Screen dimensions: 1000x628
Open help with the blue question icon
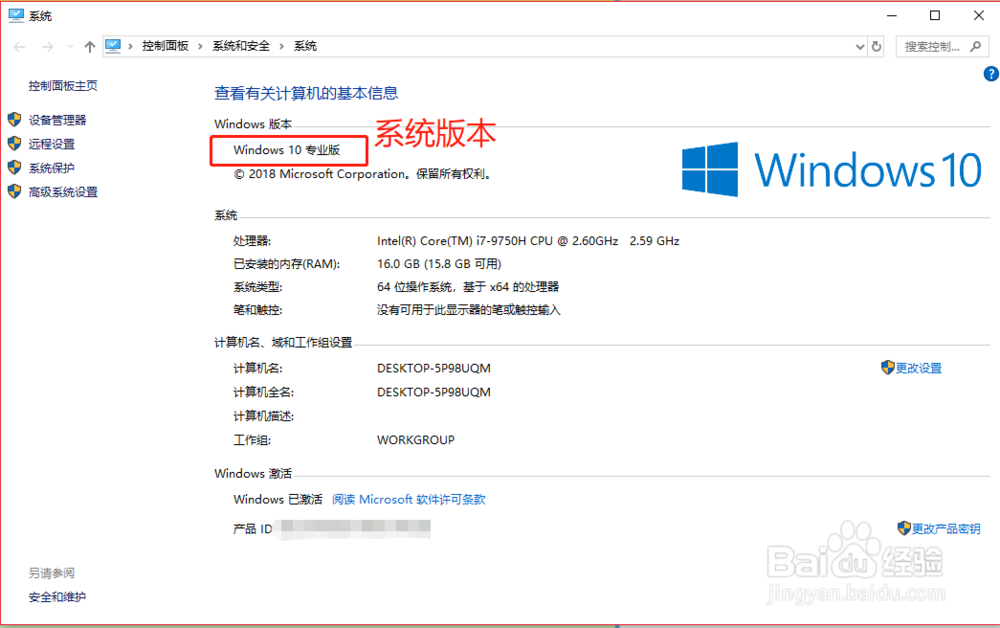[x=990, y=74]
